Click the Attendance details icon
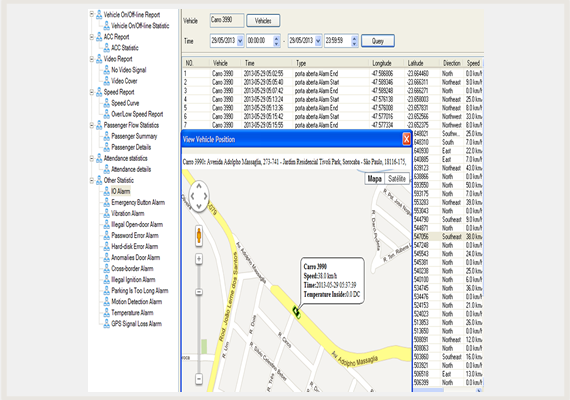Viewport: 570px width, 400px height. (x=107, y=169)
